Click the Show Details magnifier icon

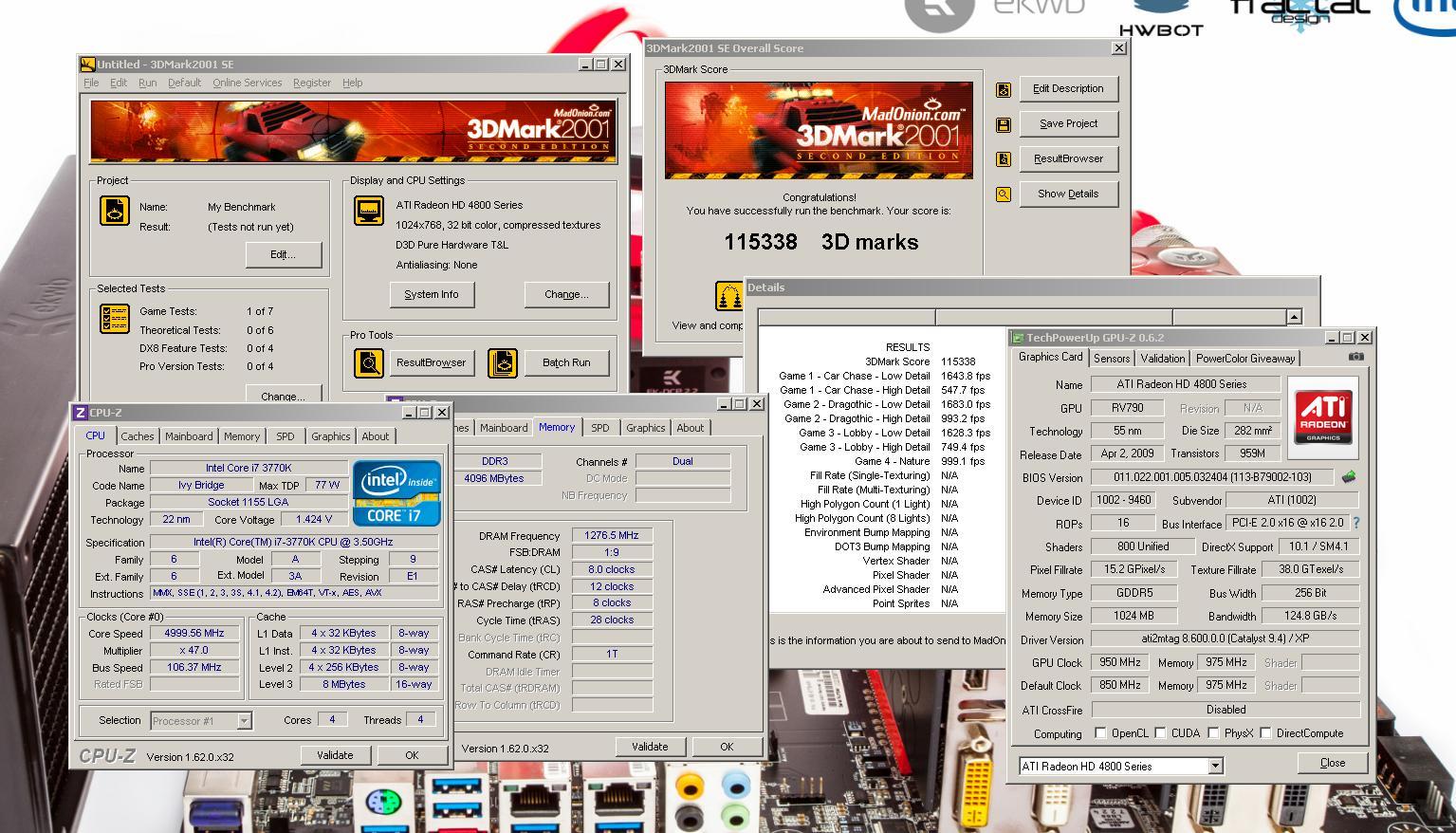point(1004,194)
